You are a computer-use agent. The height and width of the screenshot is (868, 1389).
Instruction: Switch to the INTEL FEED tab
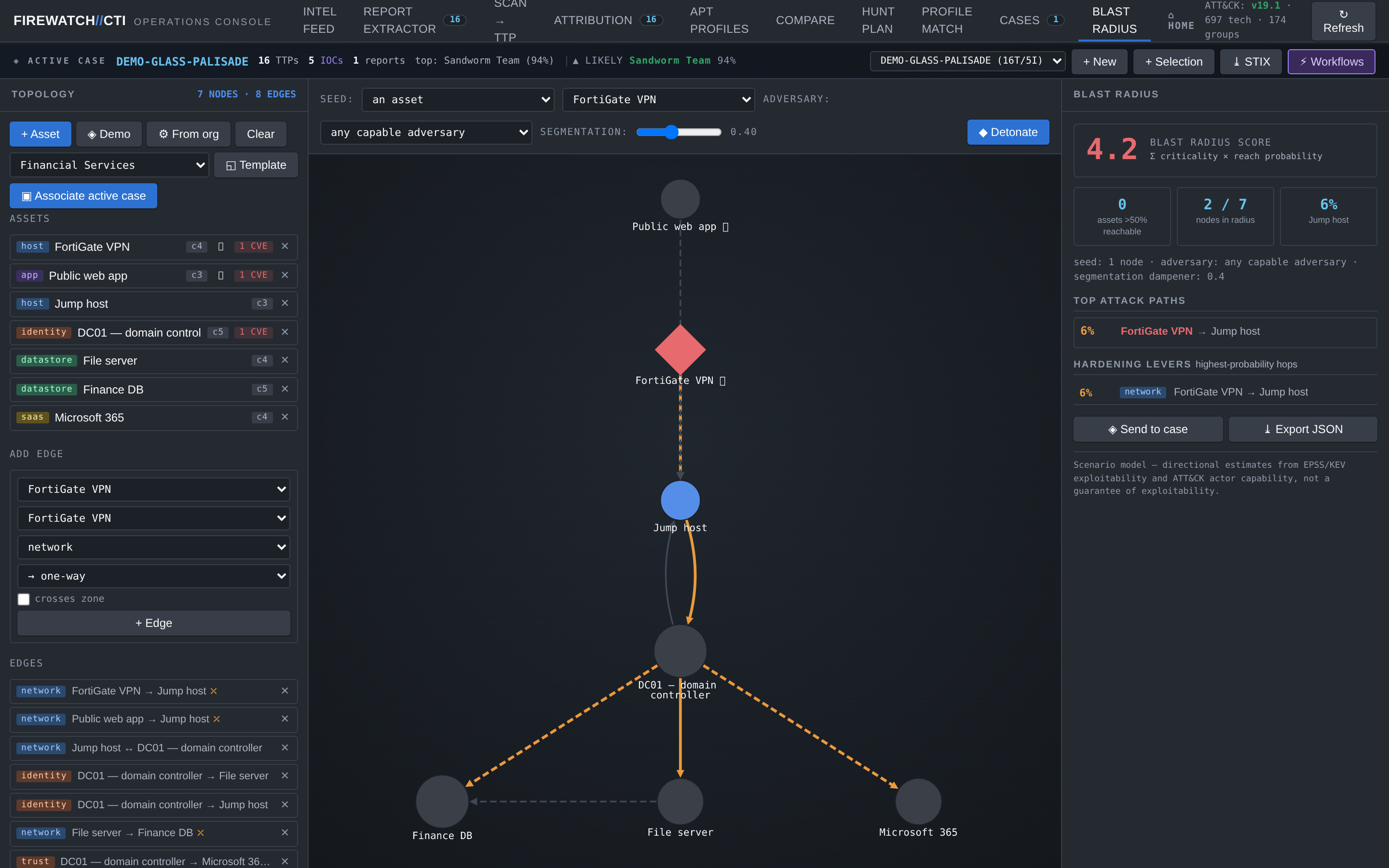click(320, 20)
